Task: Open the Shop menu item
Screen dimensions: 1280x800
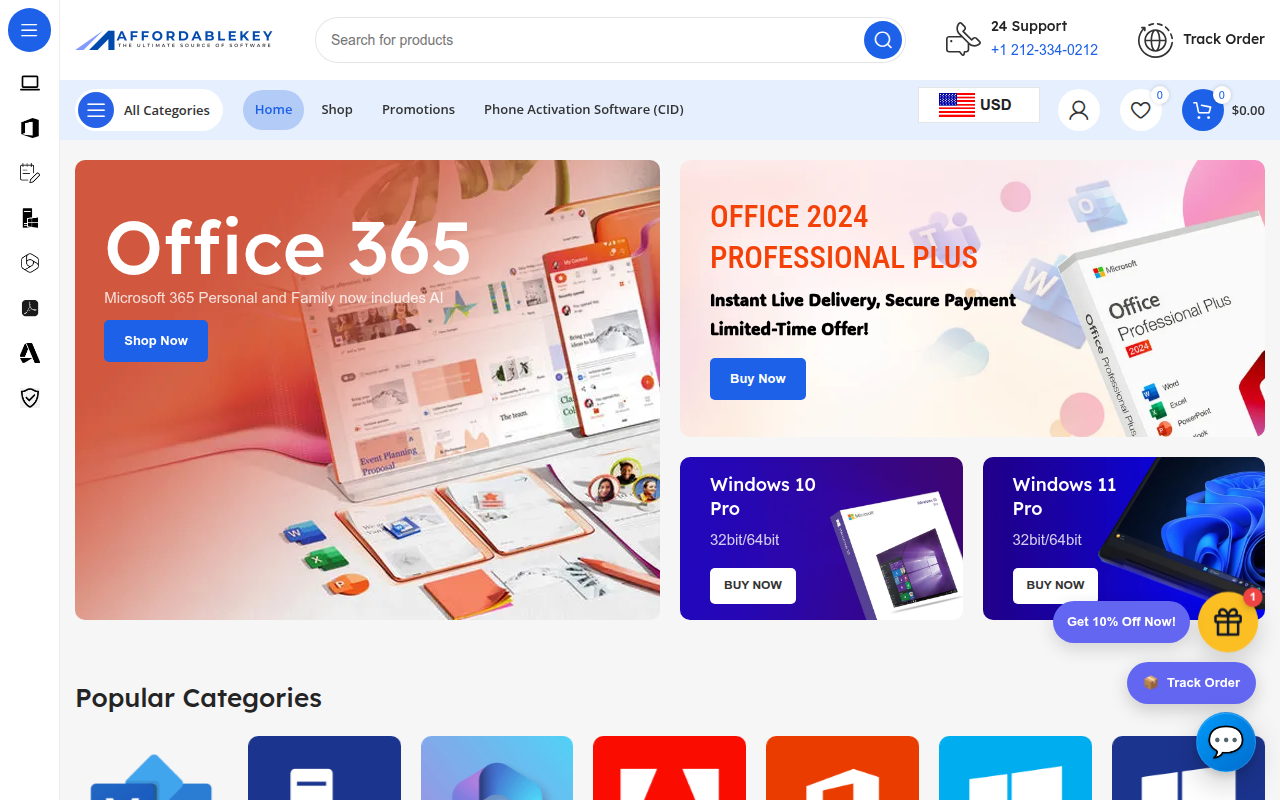Action: click(x=337, y=110)
